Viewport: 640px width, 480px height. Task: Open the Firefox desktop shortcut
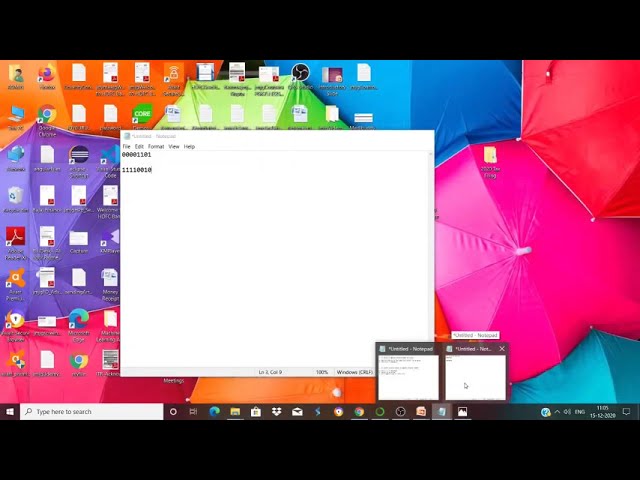pos(47,77)
